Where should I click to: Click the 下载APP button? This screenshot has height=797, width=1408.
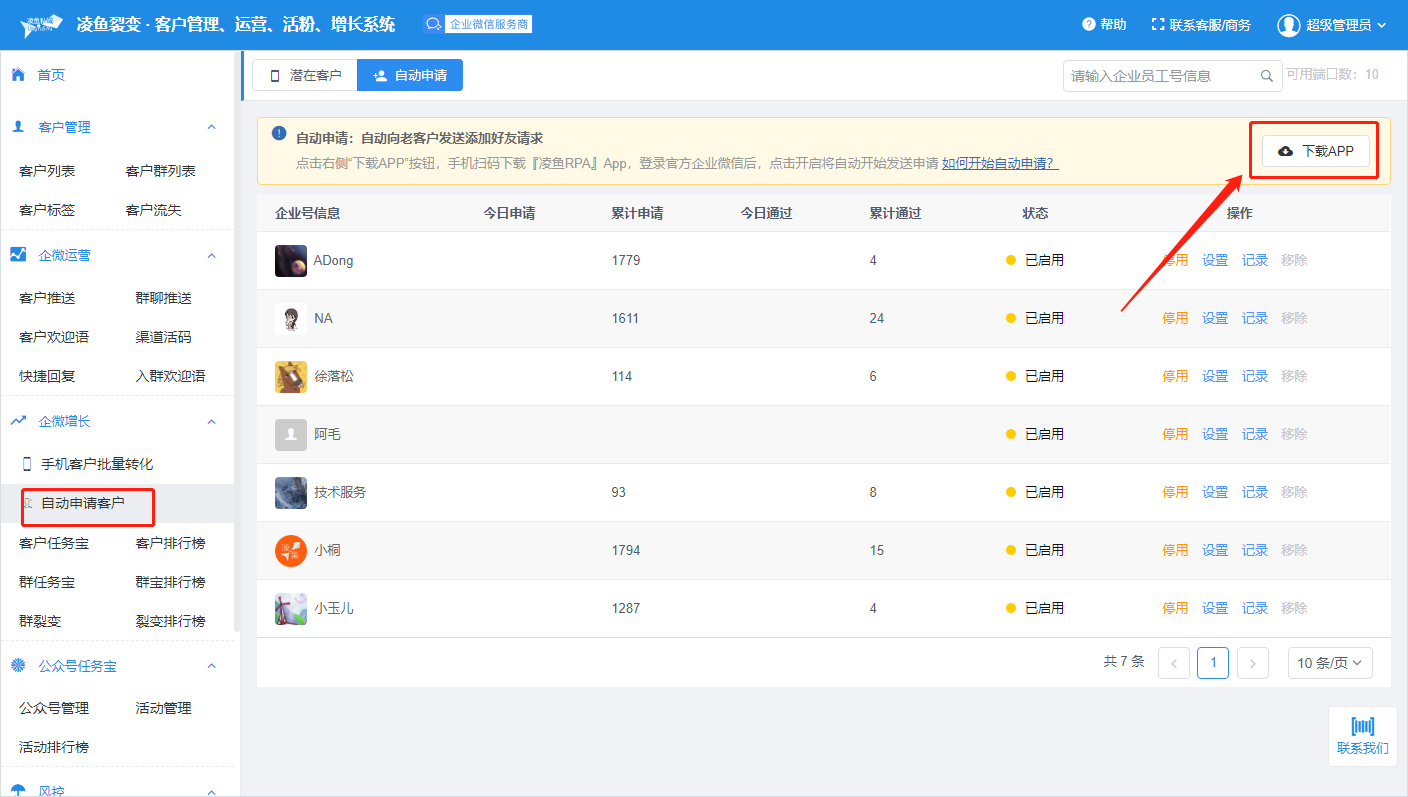(x=1315, y=151)
